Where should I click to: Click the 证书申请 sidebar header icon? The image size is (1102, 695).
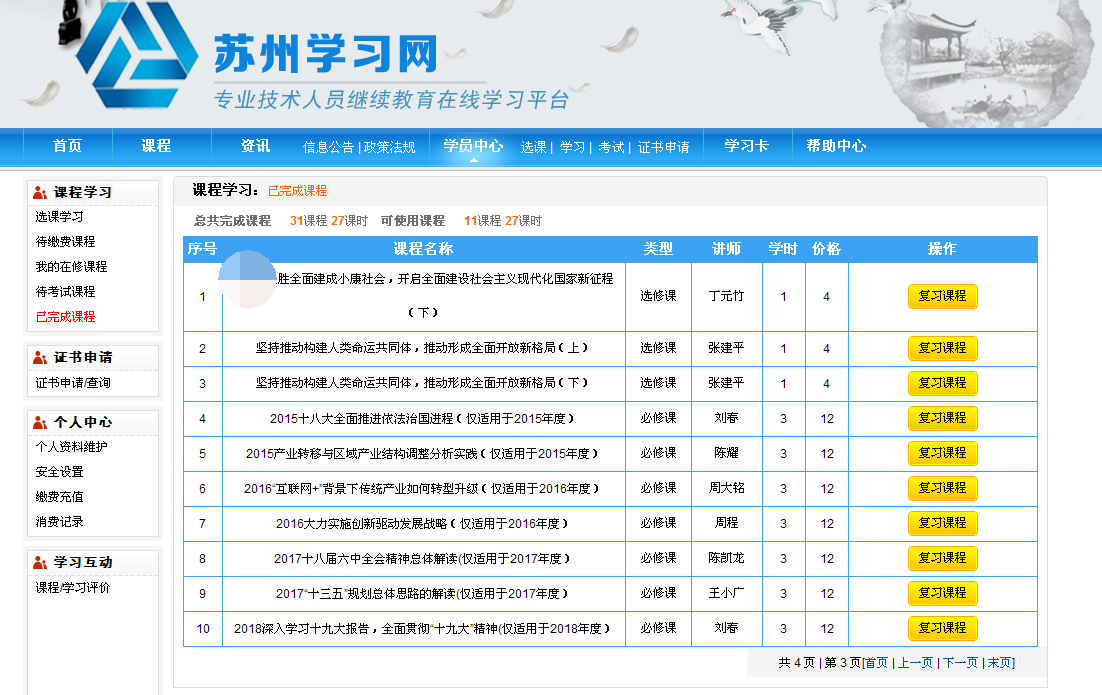[x=40, y=357]
